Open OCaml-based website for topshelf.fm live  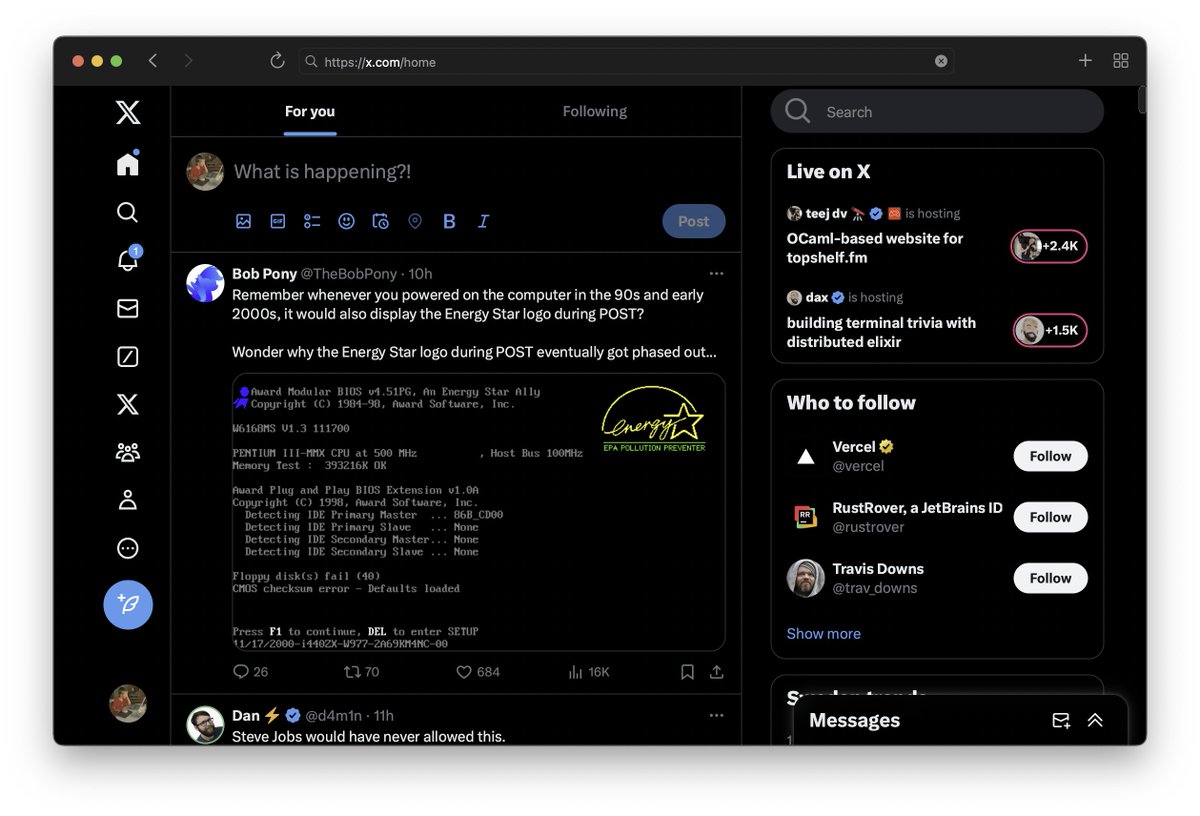point(875,248)
